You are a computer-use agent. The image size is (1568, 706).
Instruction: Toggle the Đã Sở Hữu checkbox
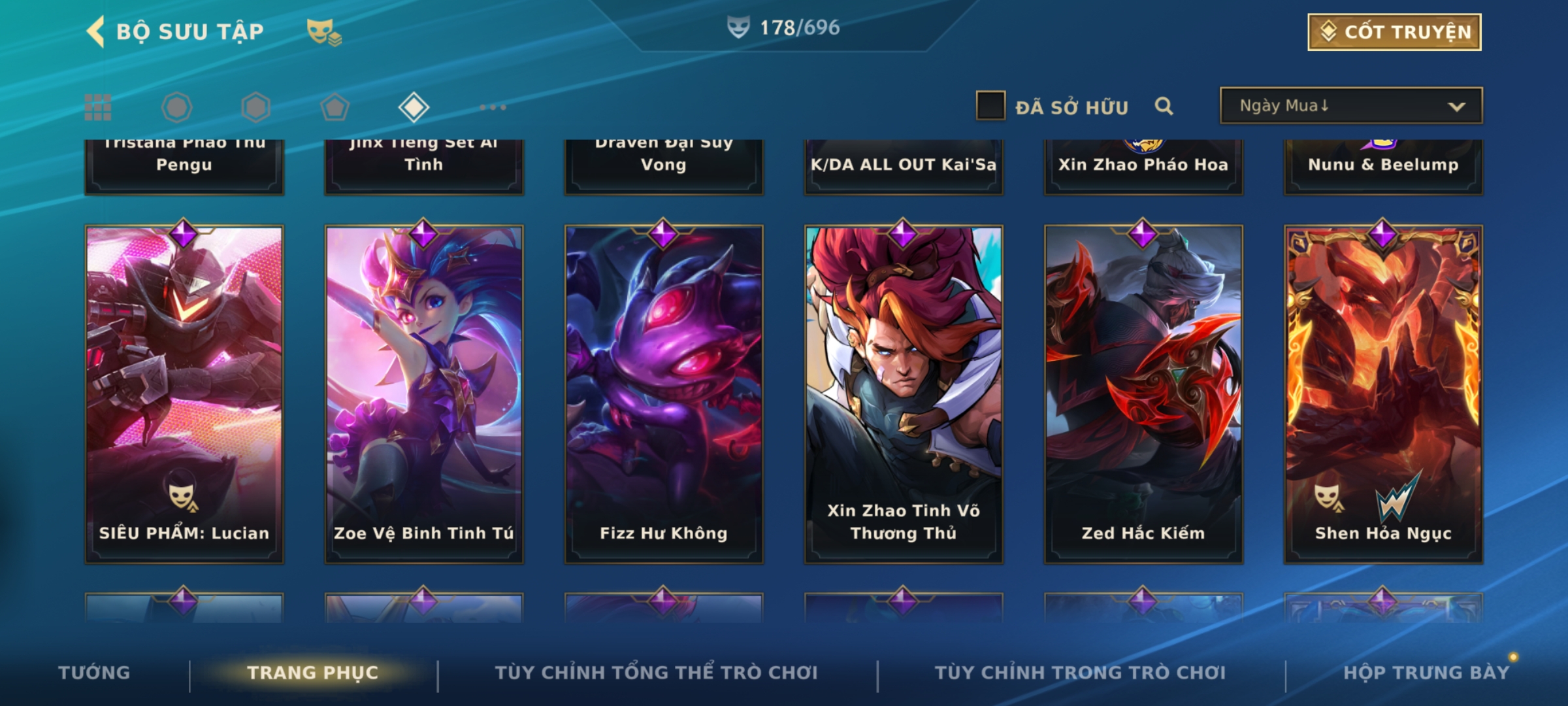(x=990, y=106)
